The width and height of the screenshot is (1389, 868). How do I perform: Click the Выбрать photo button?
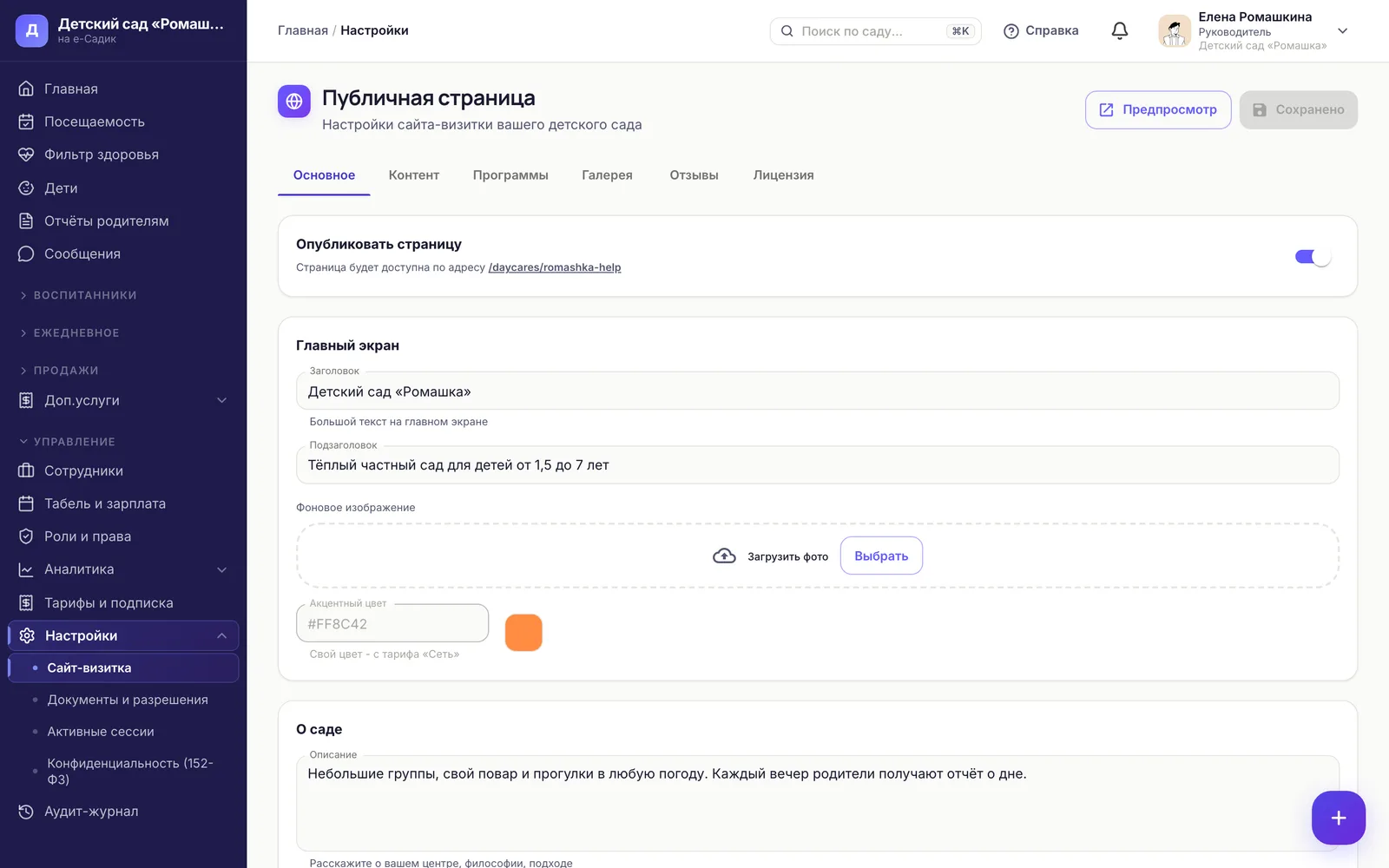881,556
